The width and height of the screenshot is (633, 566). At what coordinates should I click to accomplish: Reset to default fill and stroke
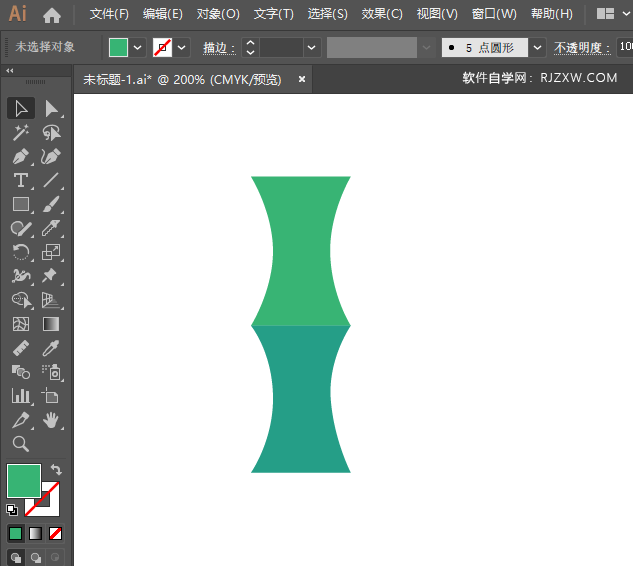click(12, 509)
